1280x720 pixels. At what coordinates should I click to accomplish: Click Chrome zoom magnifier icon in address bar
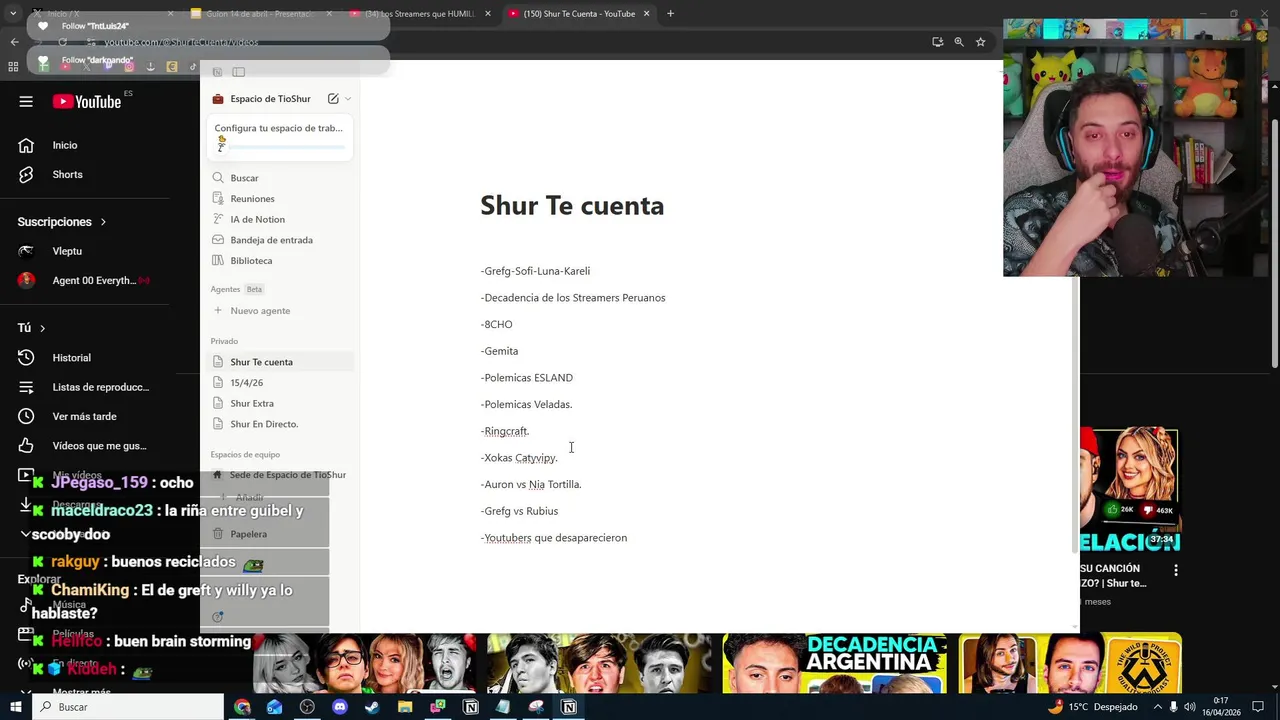(x=959, y=42)
